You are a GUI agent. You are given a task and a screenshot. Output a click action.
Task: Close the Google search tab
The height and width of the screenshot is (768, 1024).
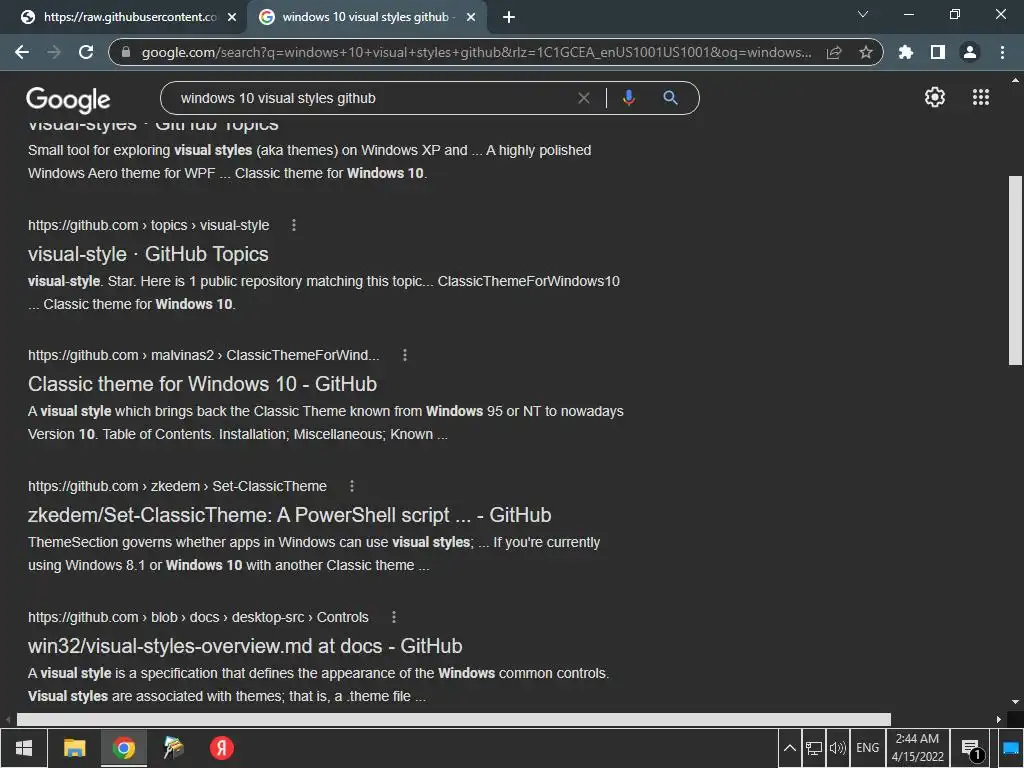471,18
